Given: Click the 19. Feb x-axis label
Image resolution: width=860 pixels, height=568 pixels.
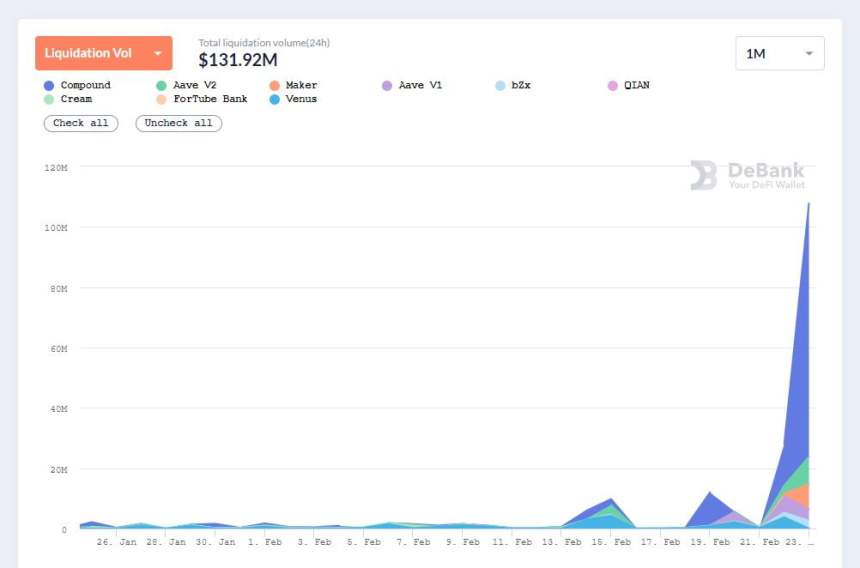Looking at the screenshot, I should click(710, 542).
